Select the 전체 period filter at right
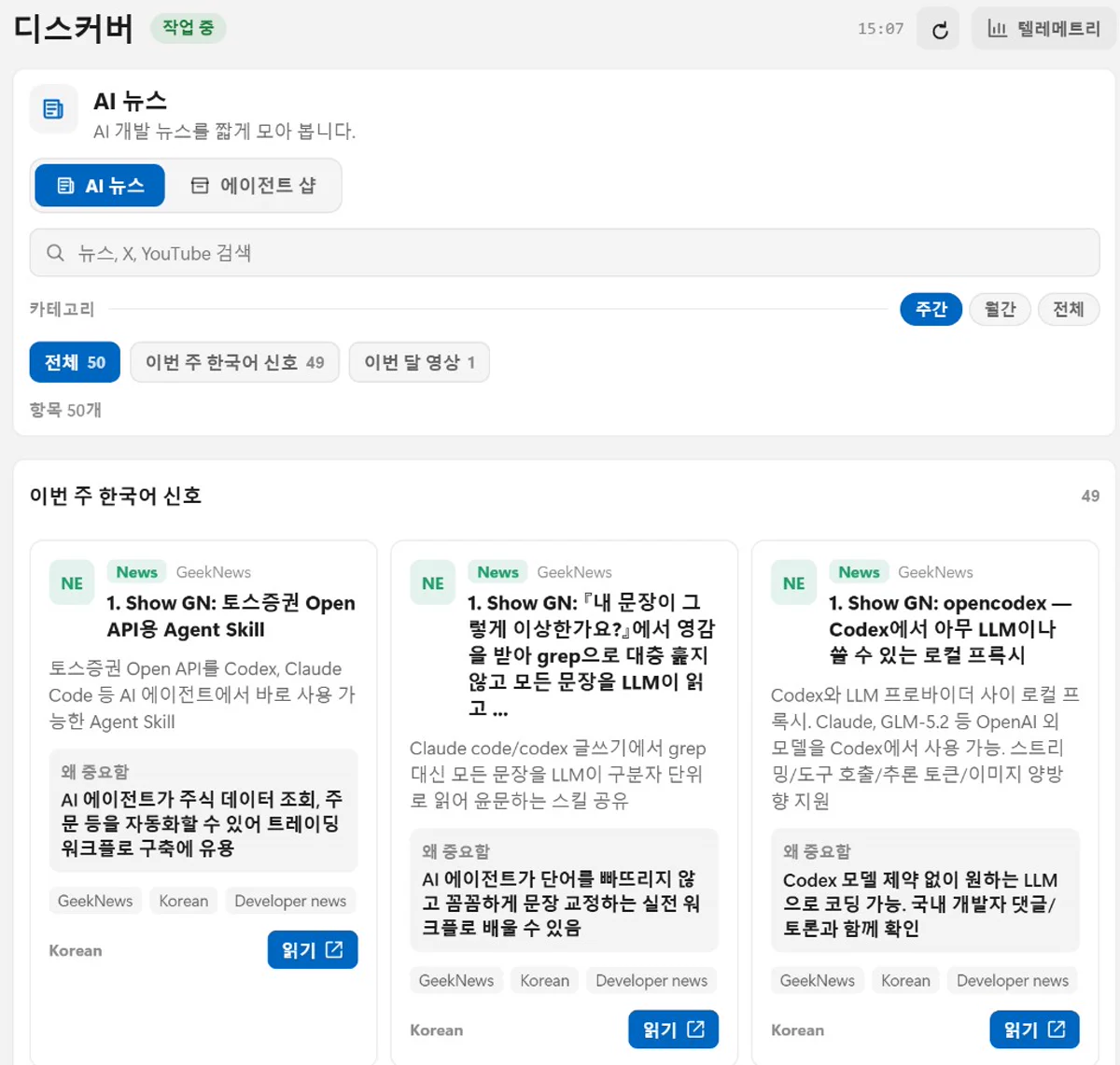 pyautogui.click(x=1069, y=309)
